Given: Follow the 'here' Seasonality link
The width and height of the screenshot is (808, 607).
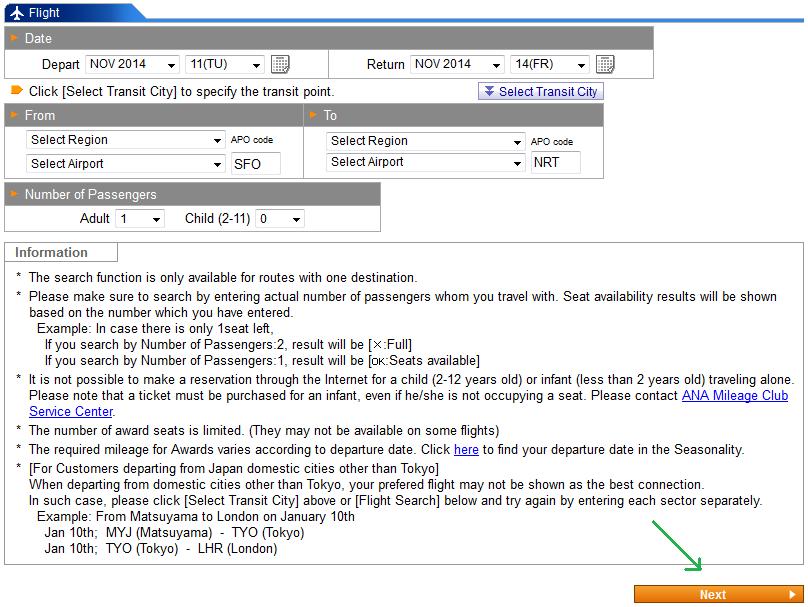Looking at the screenshot, I should tap(466, 450).
